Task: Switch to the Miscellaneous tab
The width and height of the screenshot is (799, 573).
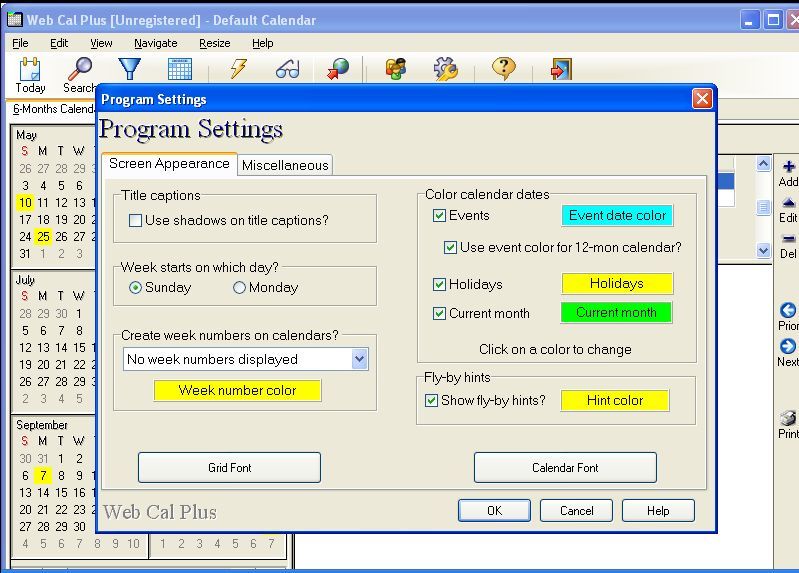Action: [285, 165]
